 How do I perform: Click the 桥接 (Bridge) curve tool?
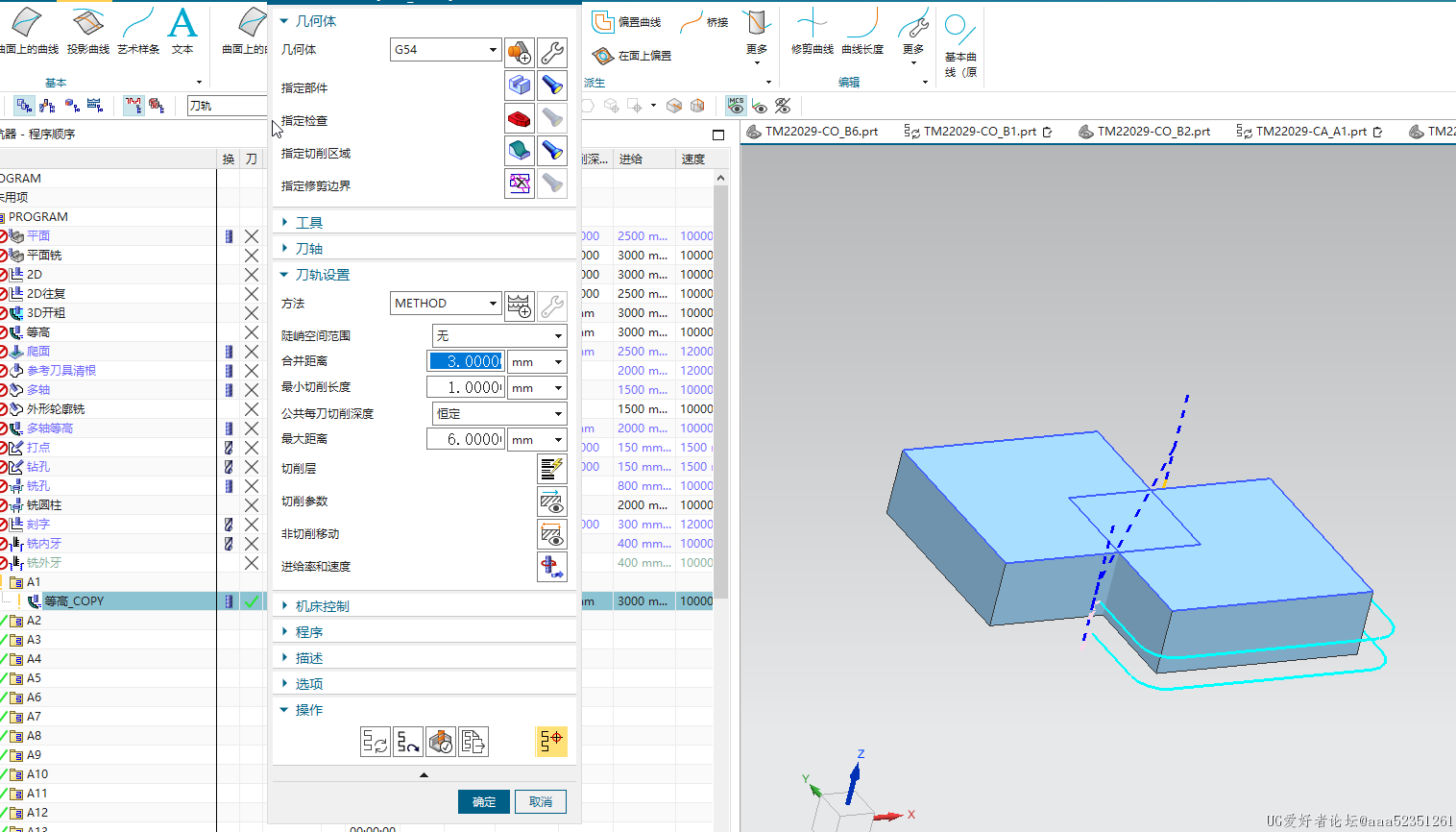pos(704,22)
